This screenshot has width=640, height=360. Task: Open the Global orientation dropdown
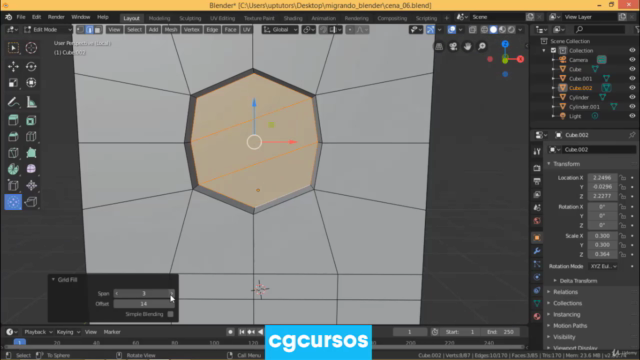click(x=280, y=29)
